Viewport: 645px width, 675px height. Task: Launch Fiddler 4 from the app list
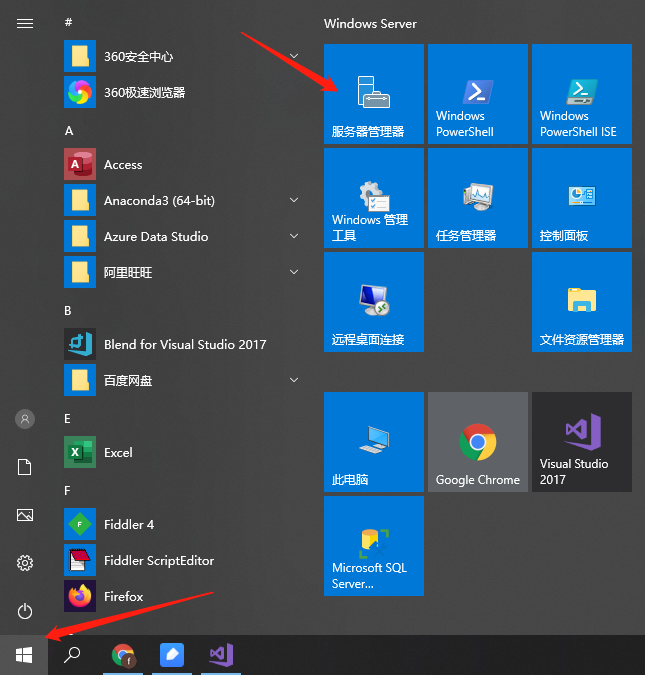click(183, 524)
